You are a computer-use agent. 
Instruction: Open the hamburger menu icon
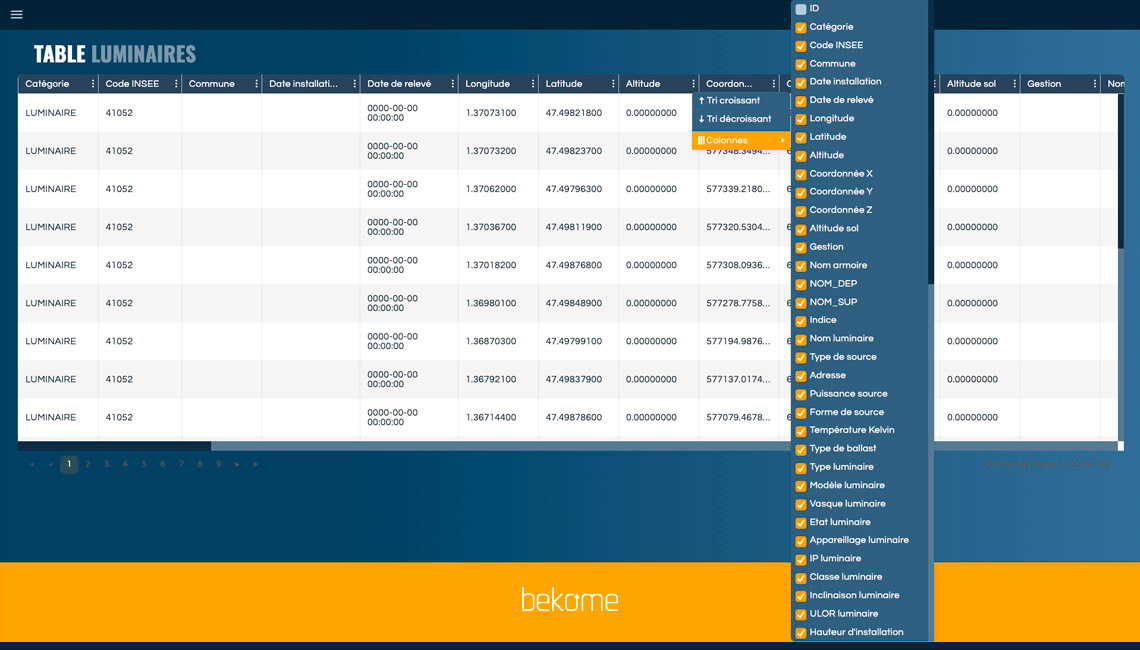17,14
